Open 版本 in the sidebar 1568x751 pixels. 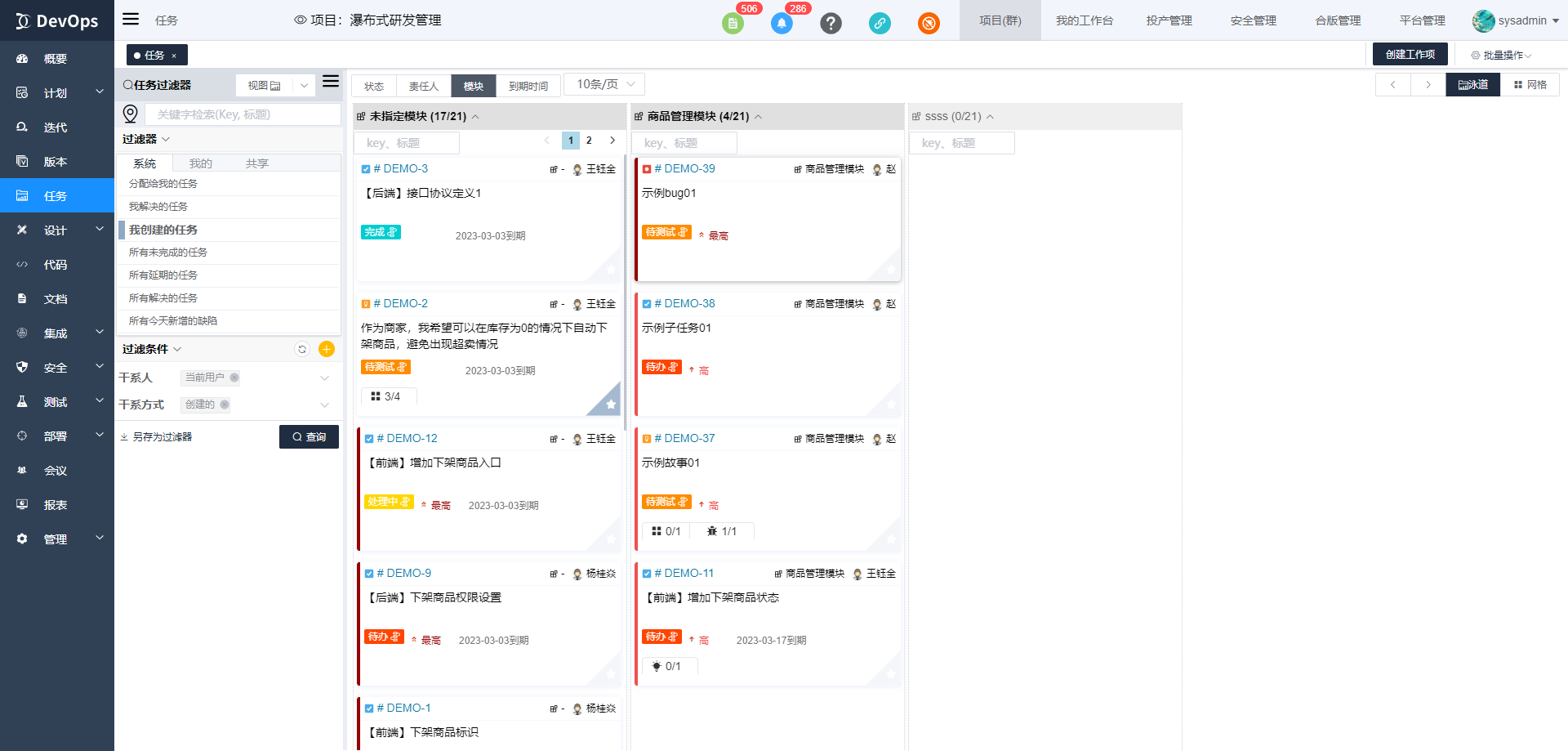(x=57, y=162)
